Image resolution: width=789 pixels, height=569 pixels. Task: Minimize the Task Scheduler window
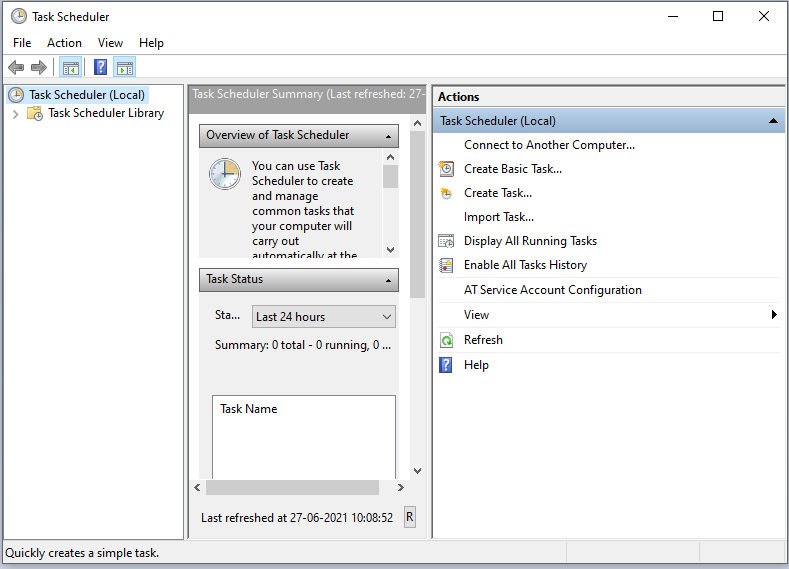[673, 16]
